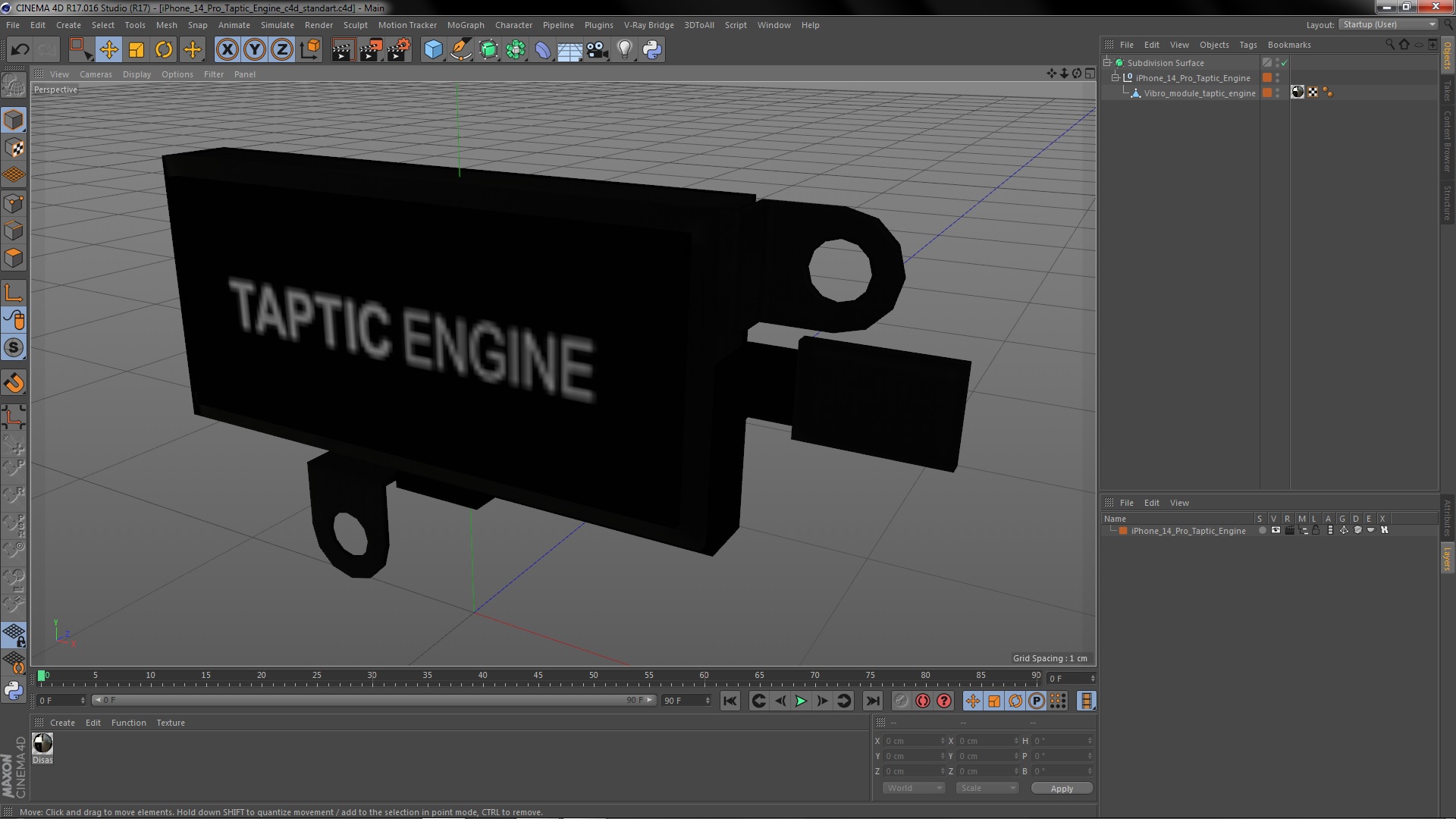Open the Startup layout dropdown
Image resolution: width=1456 pixels, height=819 pixels.
pyautogui.click(x=1389, y=24)
